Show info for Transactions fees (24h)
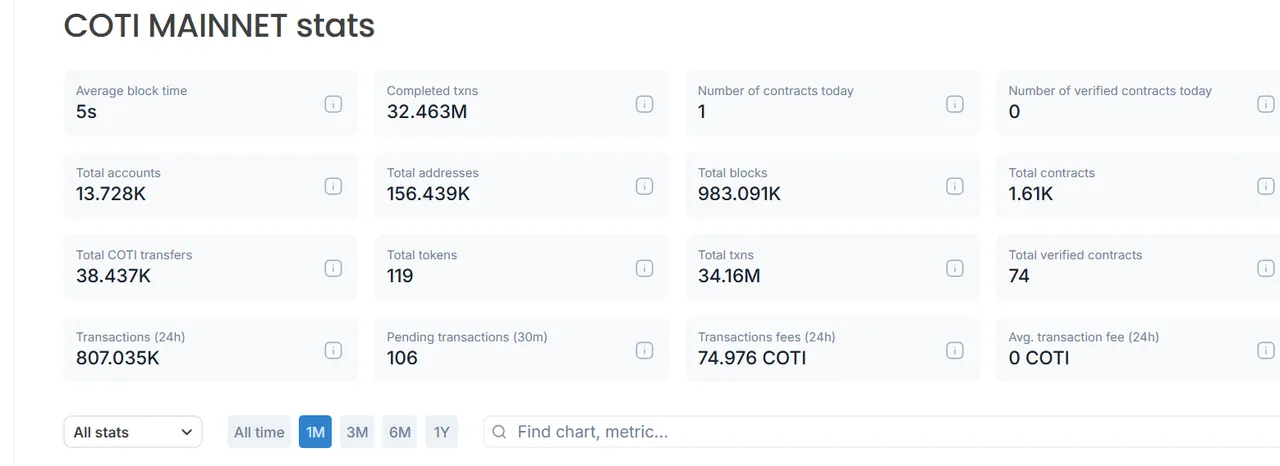1280x466 pixels. tap(955, 350)
